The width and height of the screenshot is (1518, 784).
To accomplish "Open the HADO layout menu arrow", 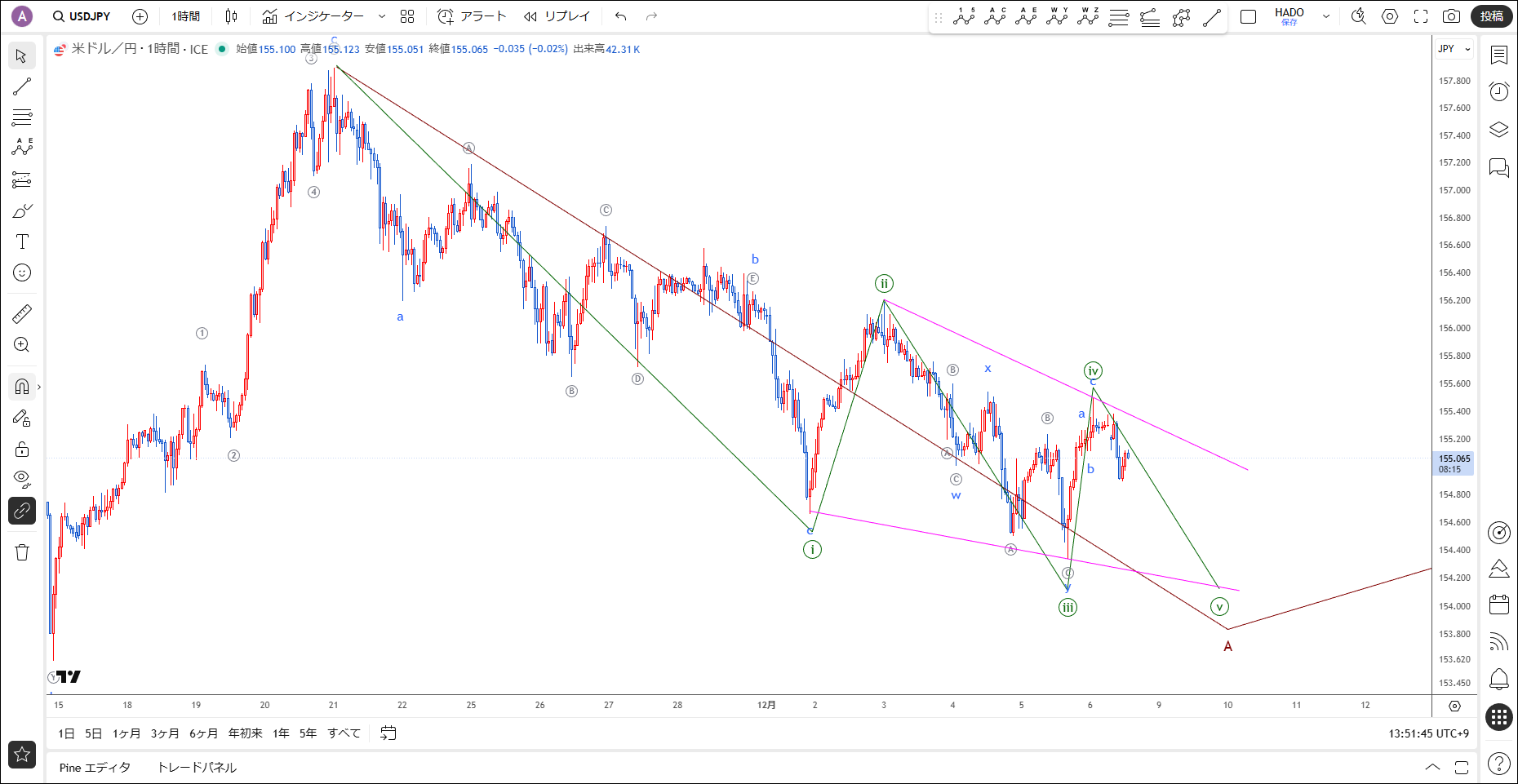I will pos(1326,16).
